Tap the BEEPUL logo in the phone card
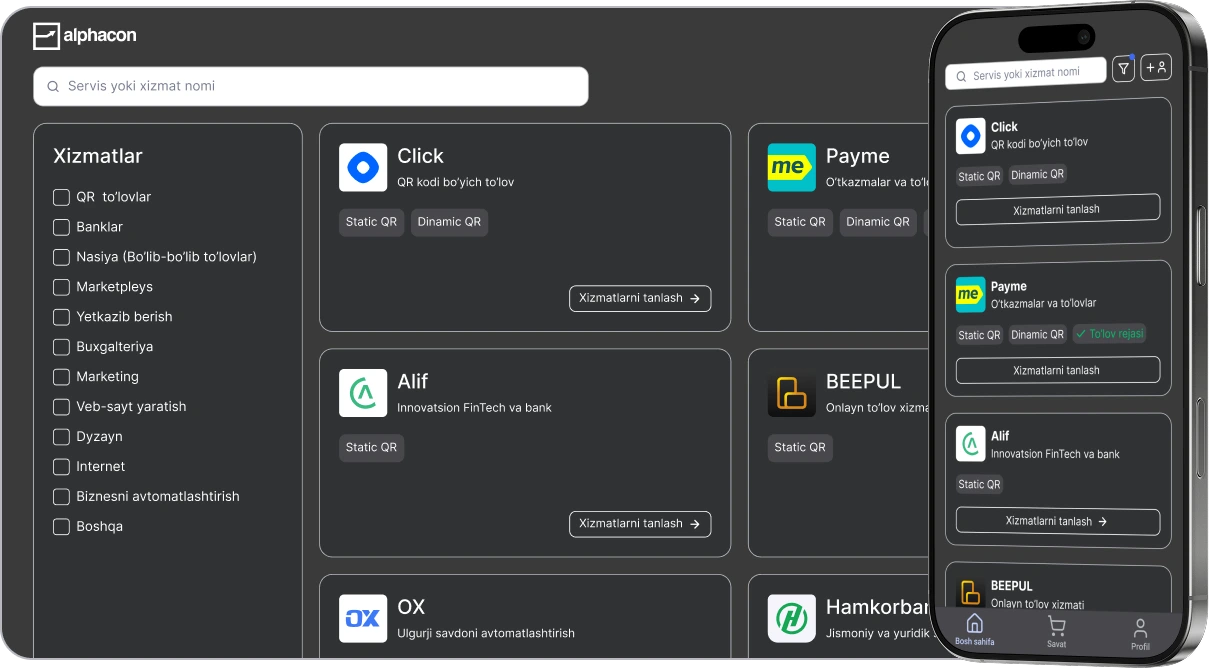This screenshot has height=668, width=1209. 971,594
